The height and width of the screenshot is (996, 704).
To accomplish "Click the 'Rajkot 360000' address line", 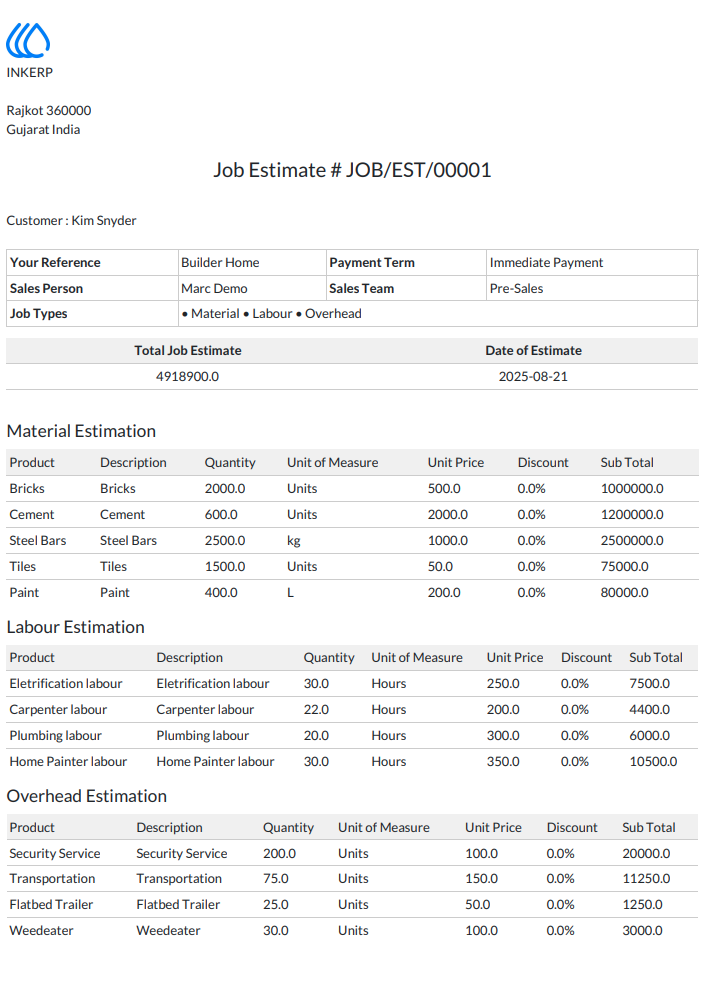I will point(49,111).
